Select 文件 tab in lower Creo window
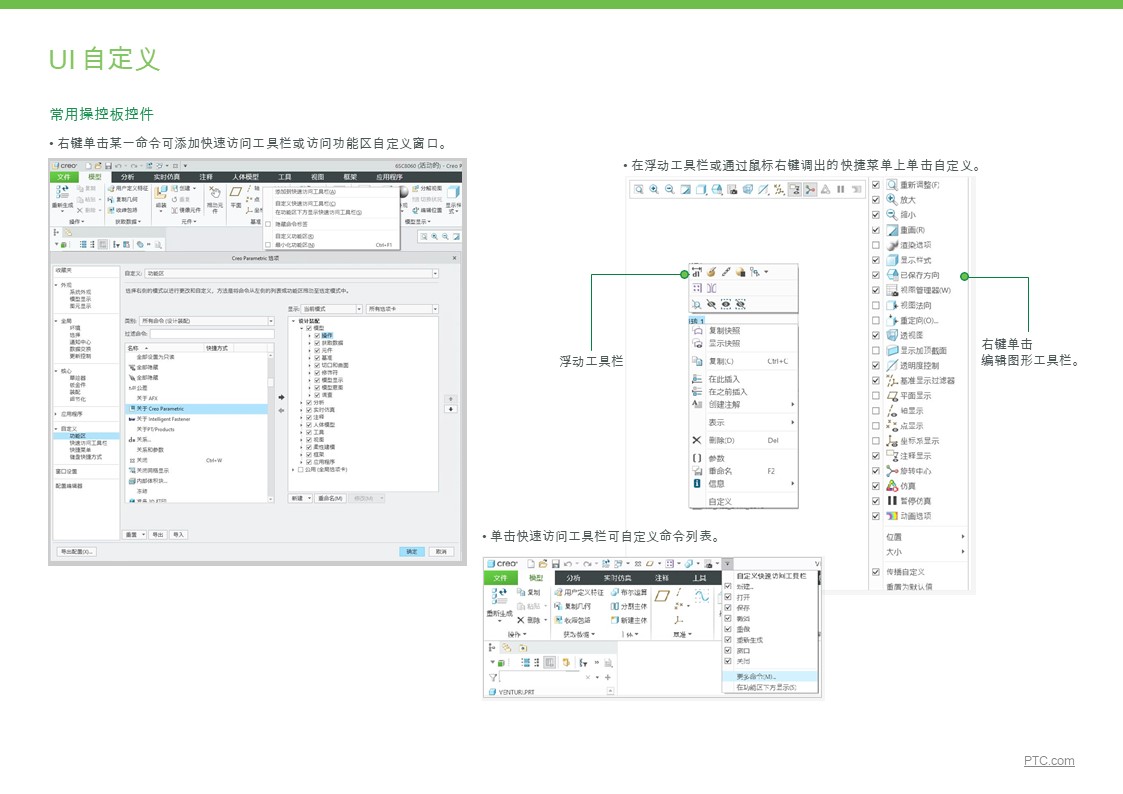Viewport: 1123px width, 794px height. [x=501, y=578]
